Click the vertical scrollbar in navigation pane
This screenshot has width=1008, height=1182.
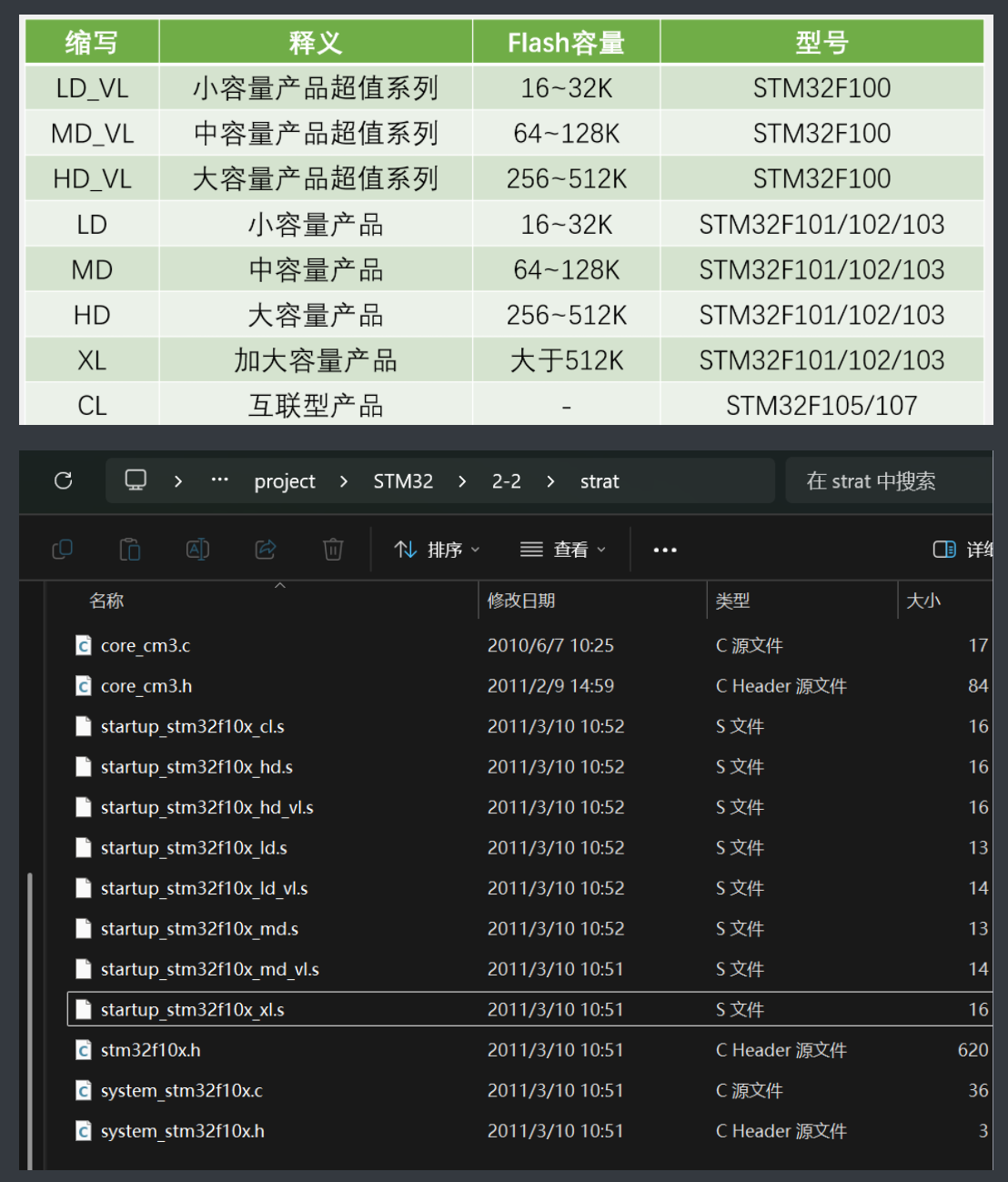30,1019
